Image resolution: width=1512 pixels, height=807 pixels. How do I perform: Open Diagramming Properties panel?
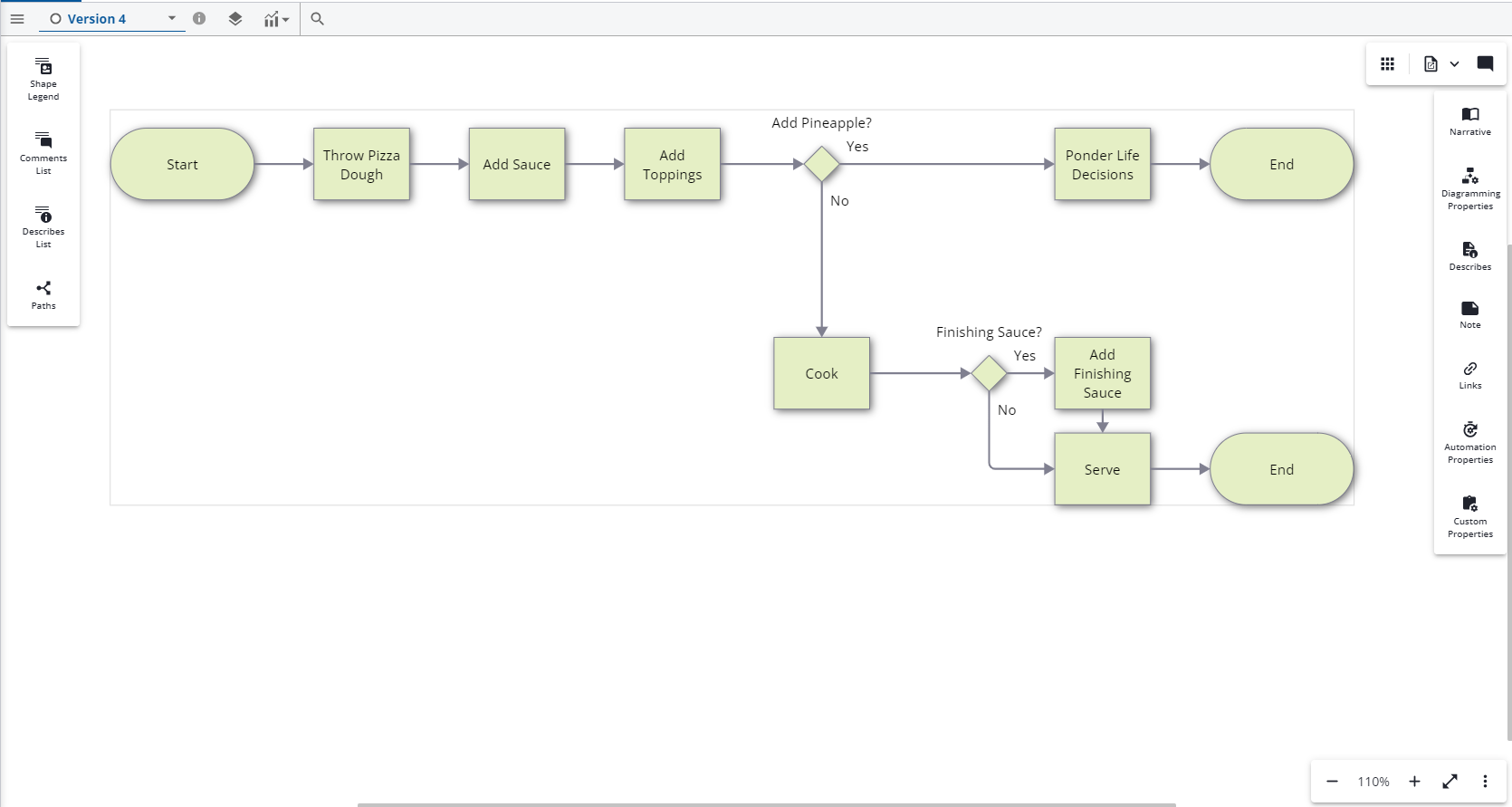(1469, 187)
